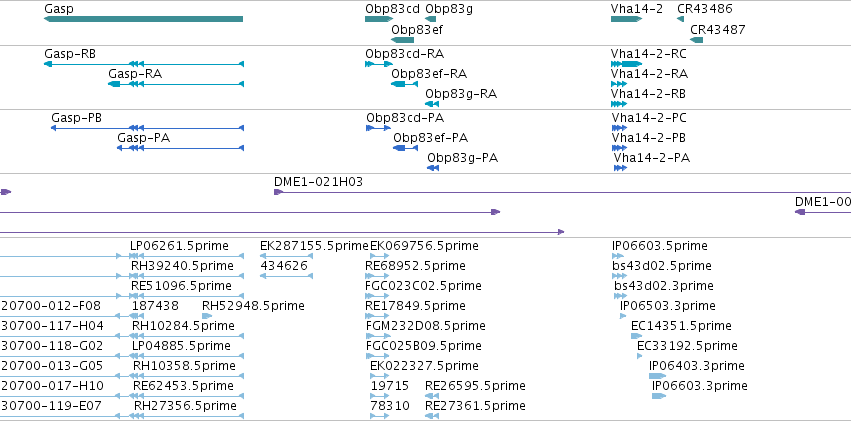Viewport: 851px width, 421px height.
Task: Click the Vha14-2 gene arrow
Action: (x=626, y=19)
